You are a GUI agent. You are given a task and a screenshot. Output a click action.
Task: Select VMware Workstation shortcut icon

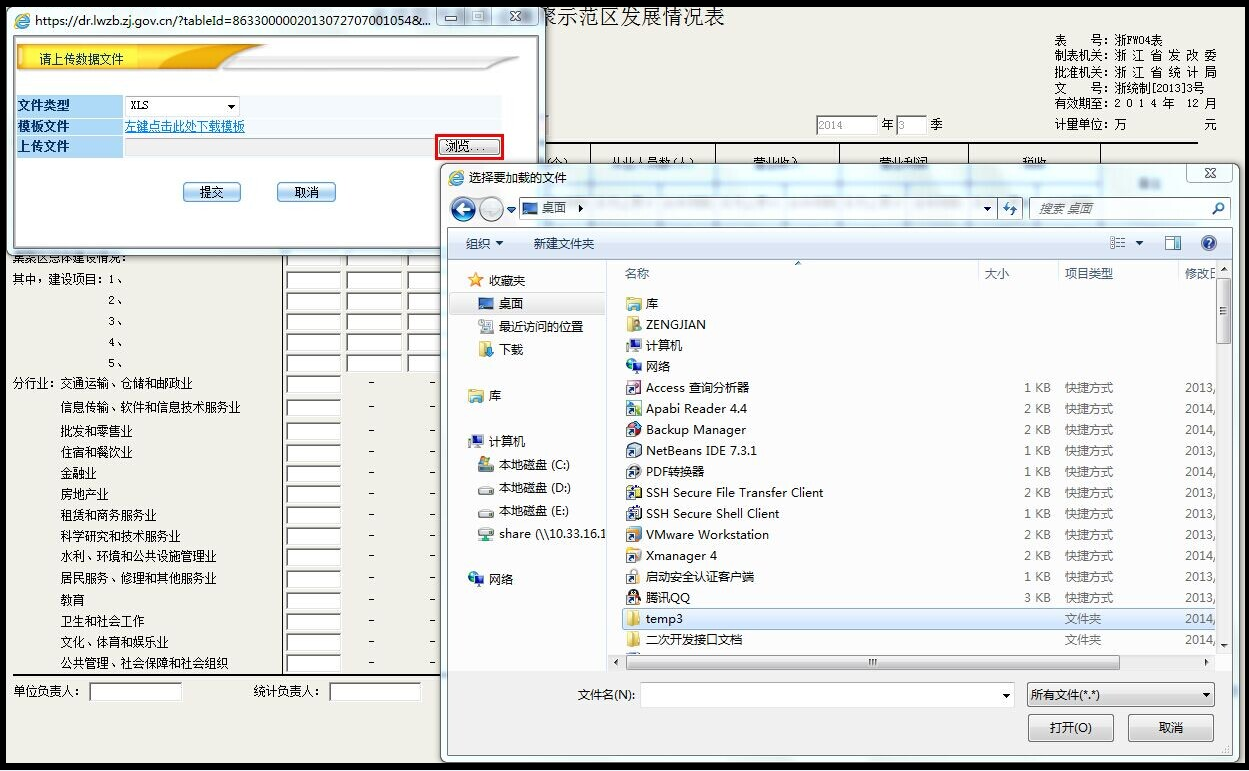(x=633, y=534)
